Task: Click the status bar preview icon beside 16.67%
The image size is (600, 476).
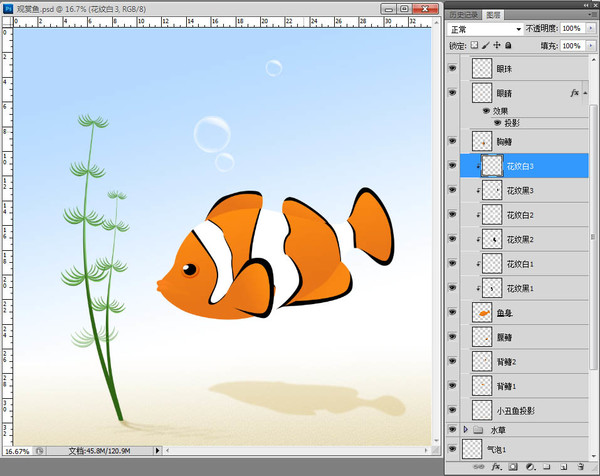Action: pyautogui.click(x=39, y=451)
